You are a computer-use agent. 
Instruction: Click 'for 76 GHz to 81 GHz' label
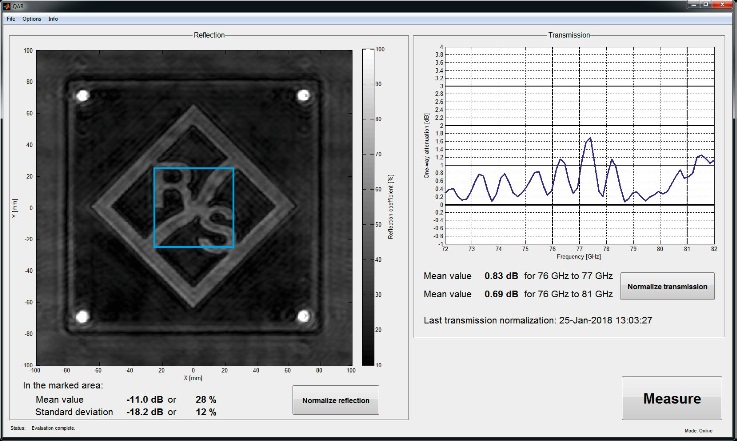(568, 294)
